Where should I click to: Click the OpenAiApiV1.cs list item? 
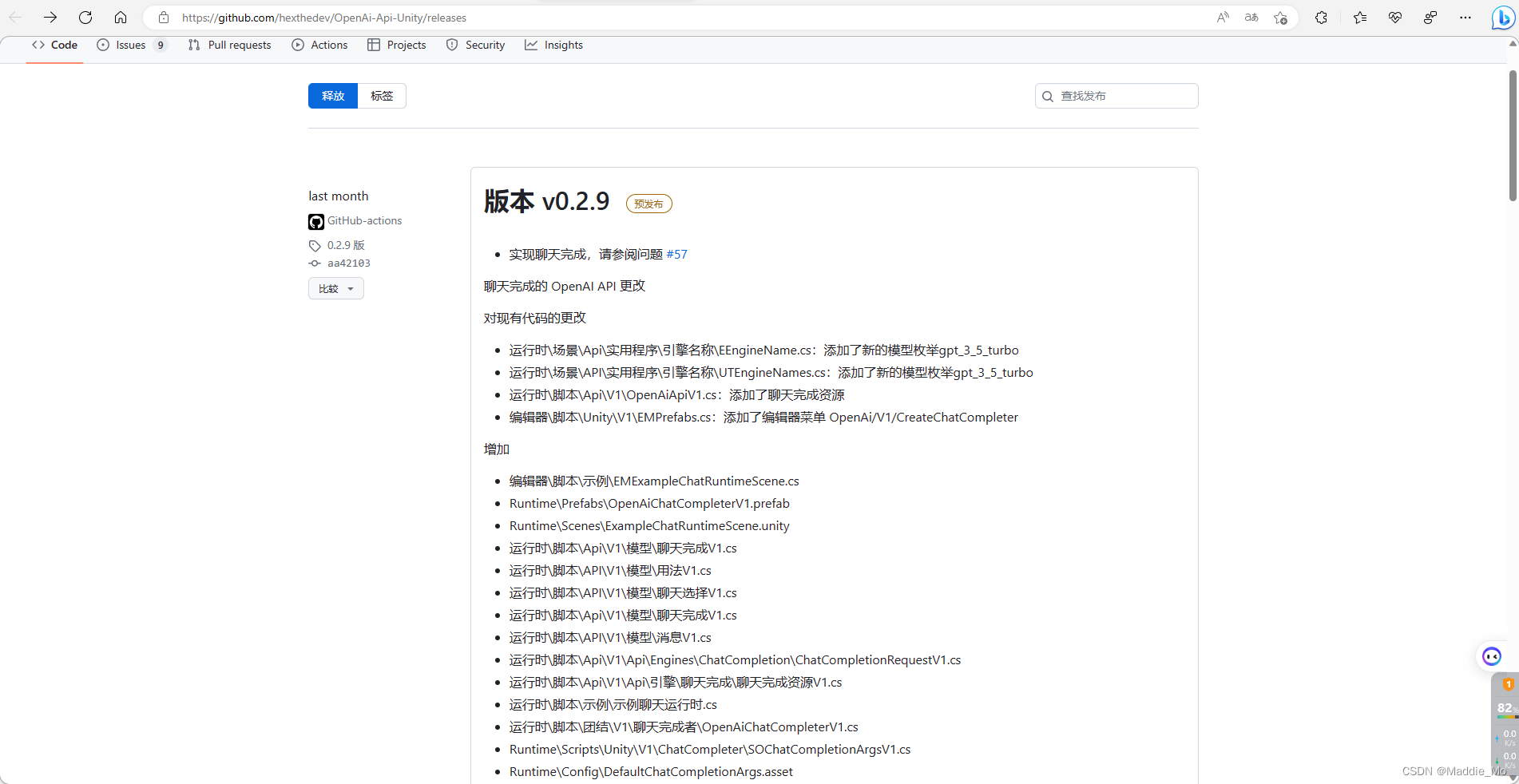(677, 394)
